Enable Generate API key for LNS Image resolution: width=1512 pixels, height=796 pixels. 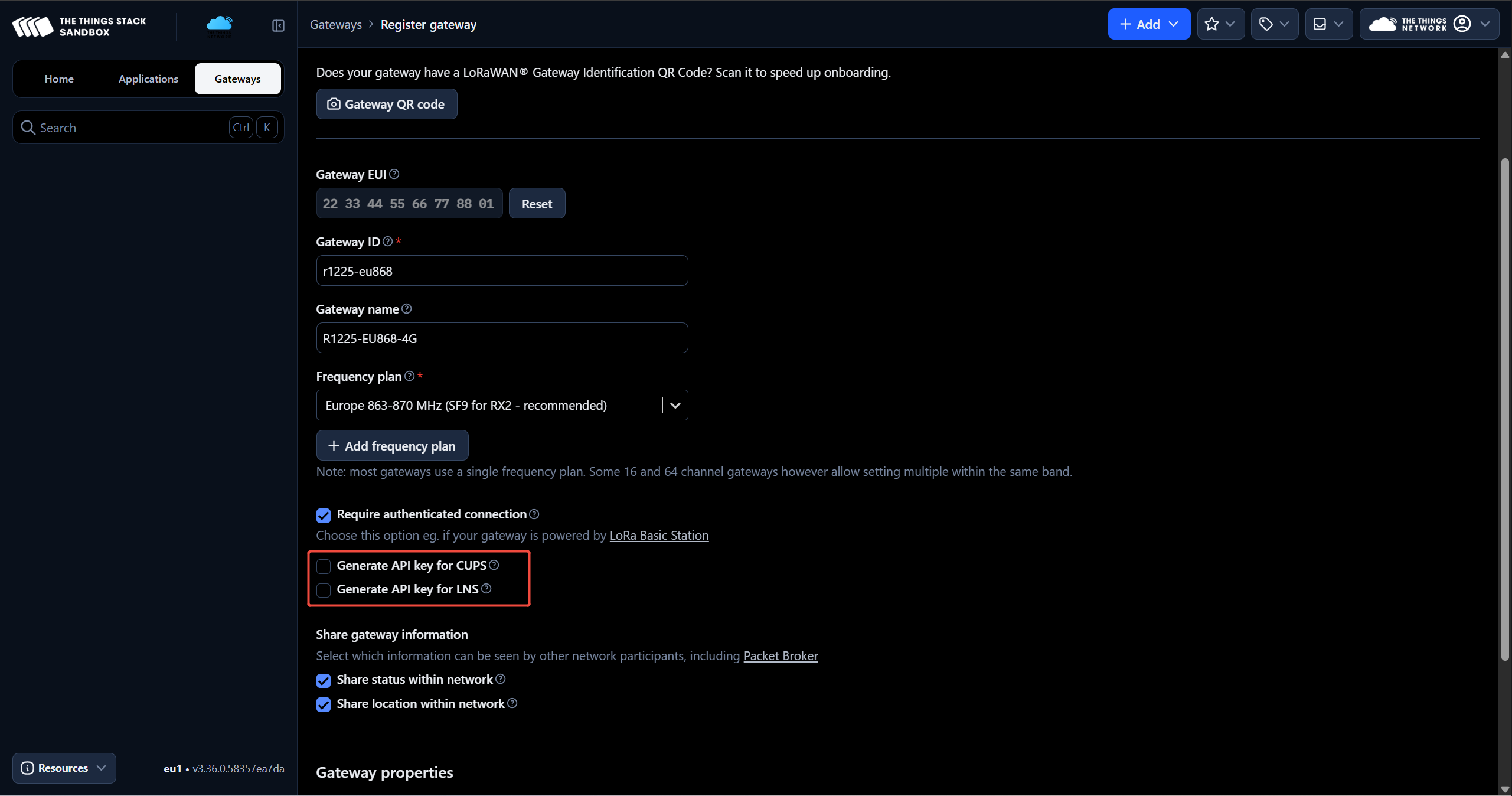coord(324,590)
